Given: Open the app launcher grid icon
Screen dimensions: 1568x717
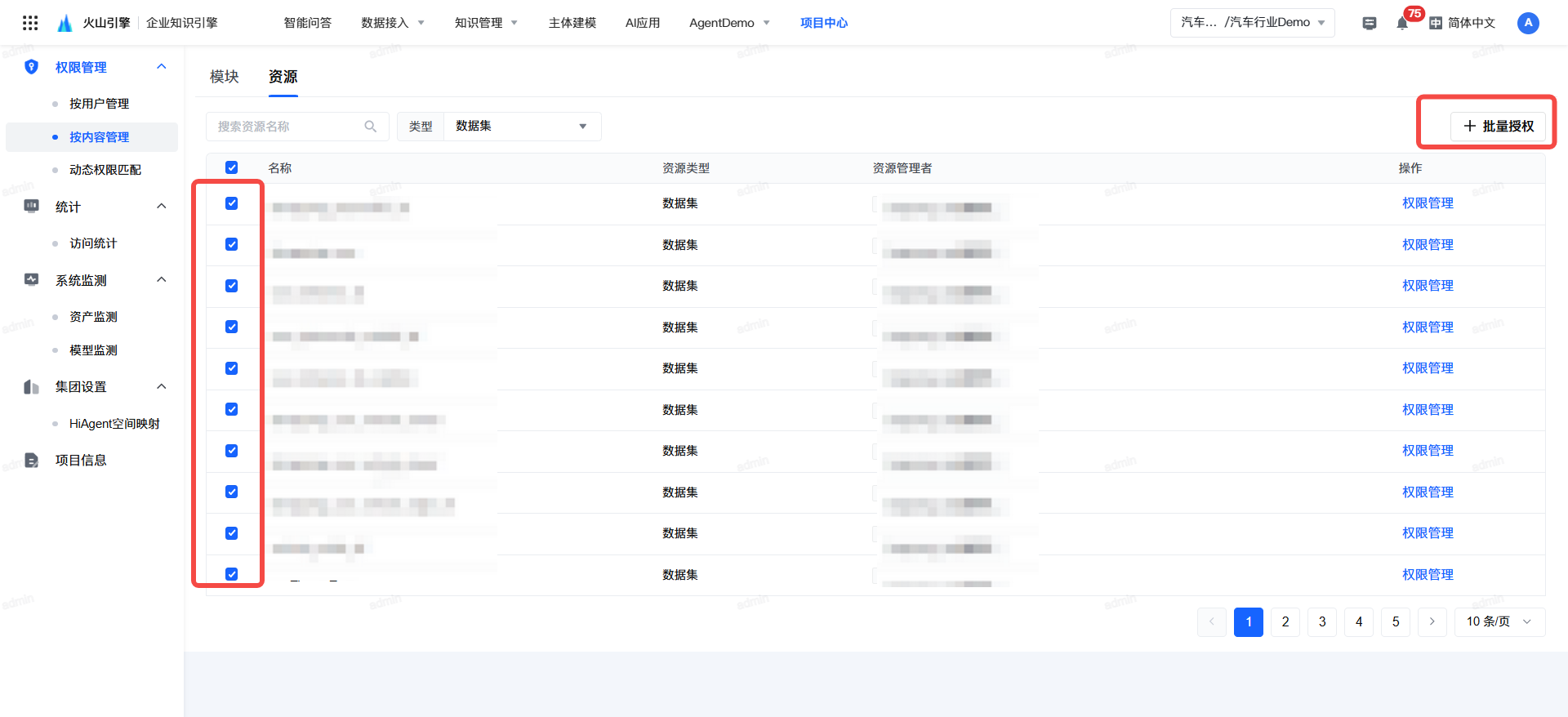Looking at the screenshot, I should point(30,23).
